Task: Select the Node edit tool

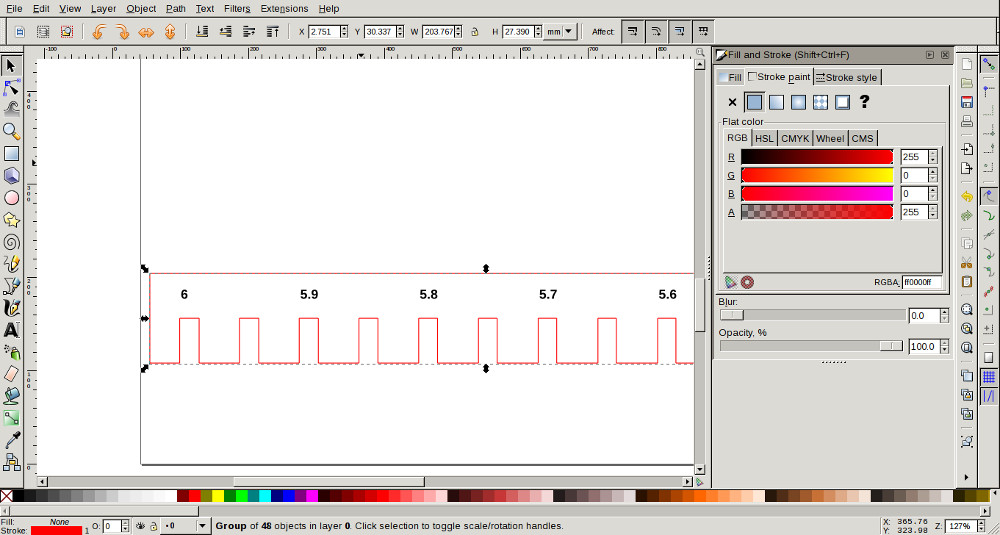Action: 11,87
